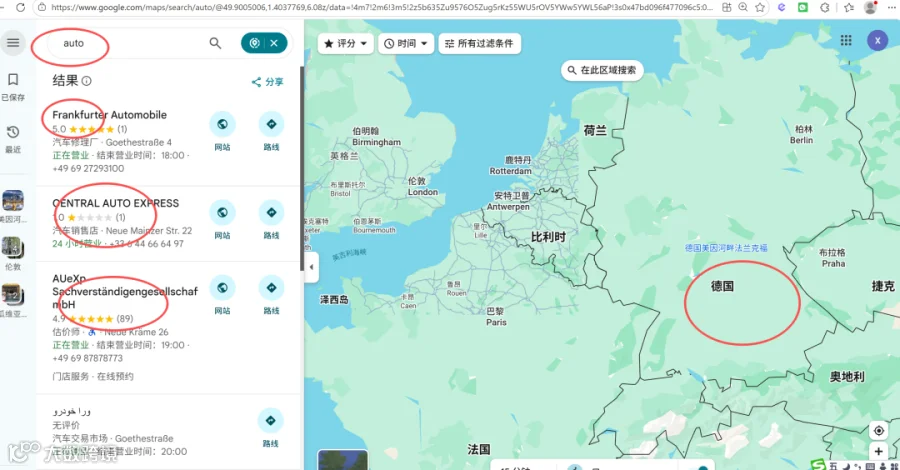Add this page to favorites with star
The height and width of the screenshot is (470, 900).
[x=760, y=7]
